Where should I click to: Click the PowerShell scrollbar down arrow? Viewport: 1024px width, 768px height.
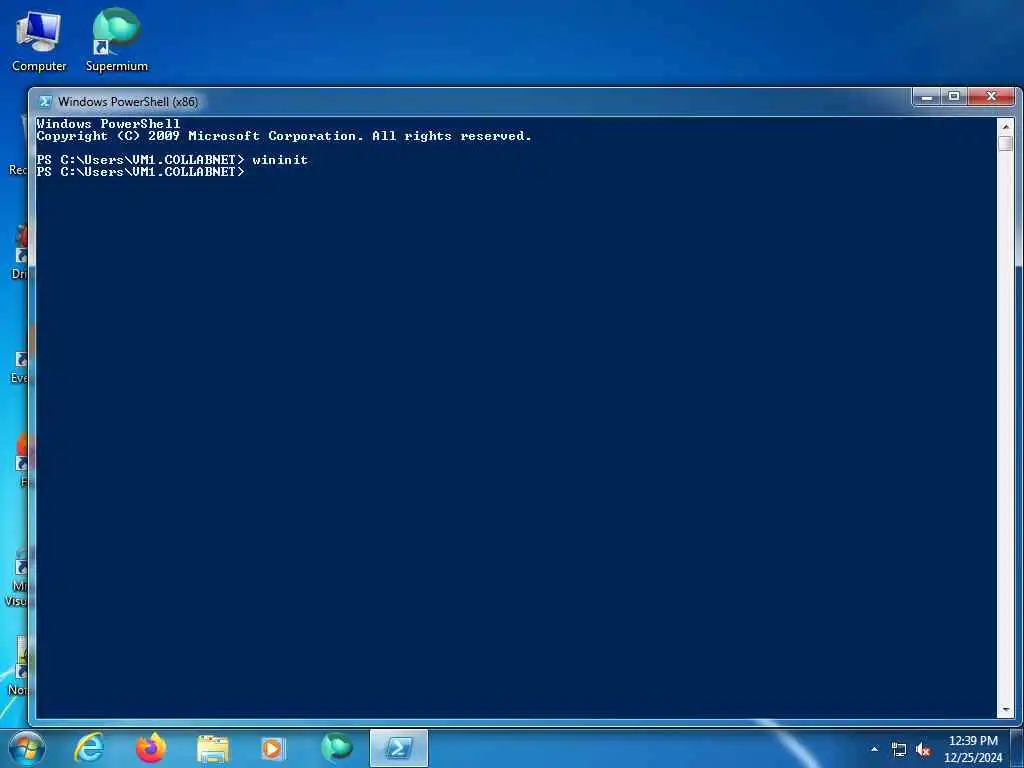point(1006,710)
